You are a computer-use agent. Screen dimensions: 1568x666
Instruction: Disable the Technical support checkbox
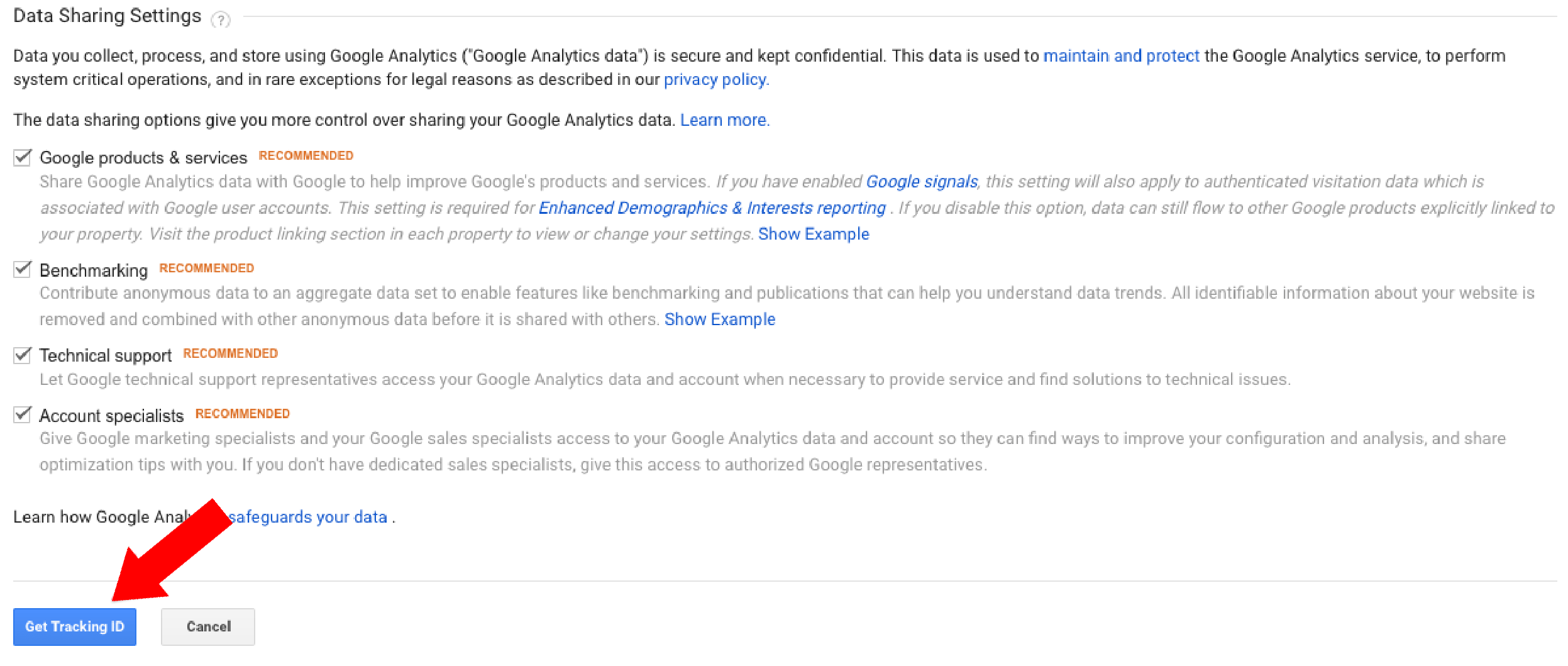23,355
